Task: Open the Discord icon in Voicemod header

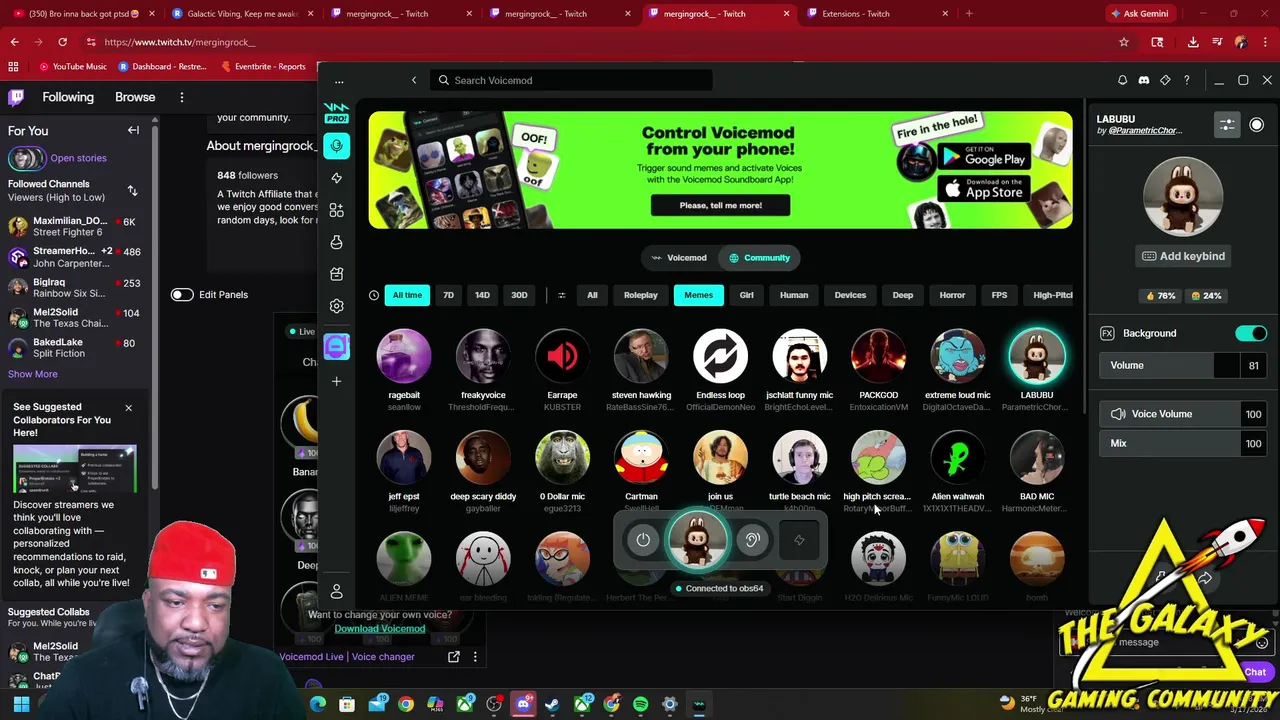Action: [1144, 80]
